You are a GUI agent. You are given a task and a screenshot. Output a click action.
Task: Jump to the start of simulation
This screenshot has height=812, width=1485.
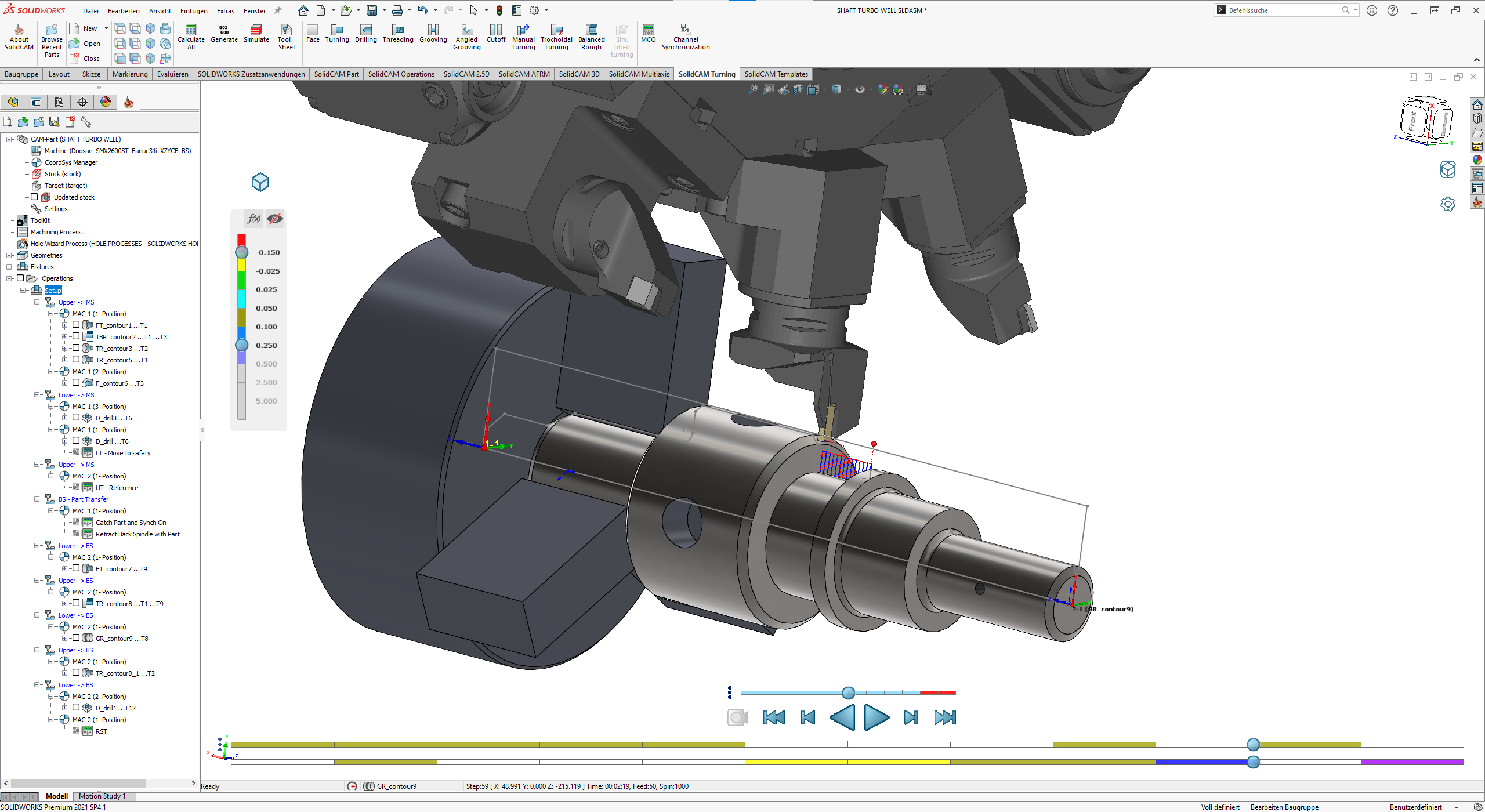pyautogui.click(x=774, y=717)
